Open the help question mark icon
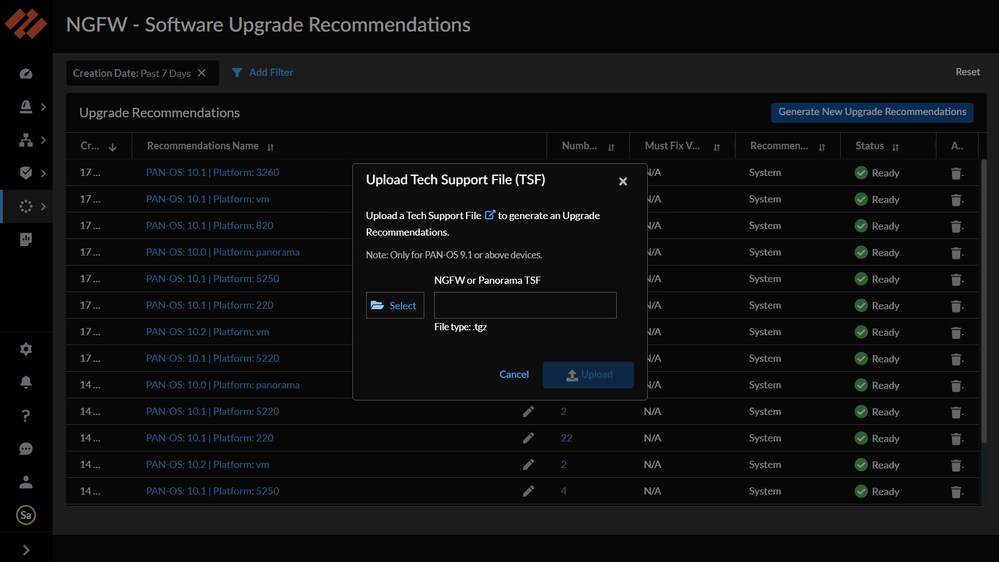This screenshot has height=562, width=999. [x=26, y=416]
